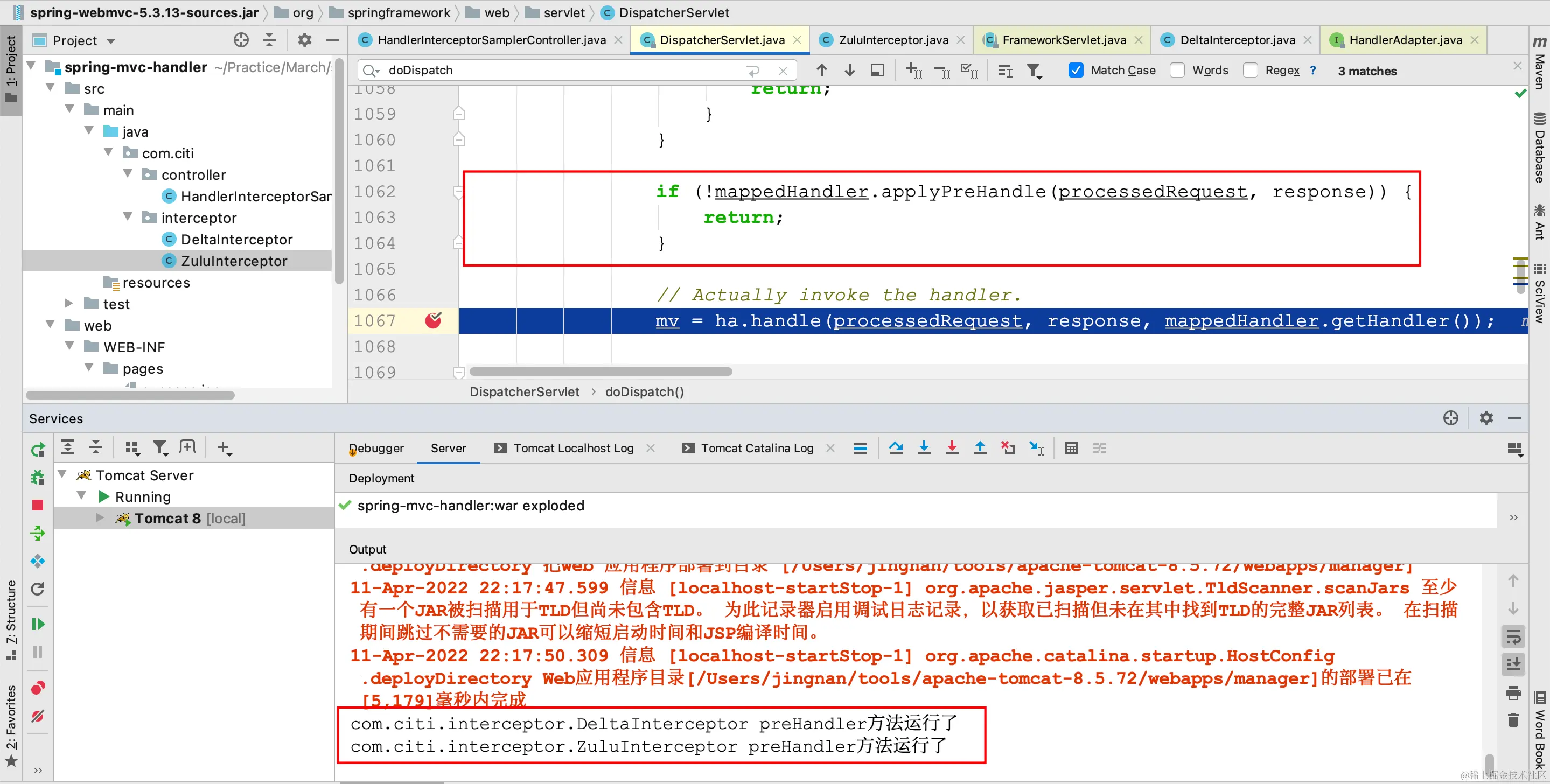This screenshot has width=1550, height=784.
Task: Stop the Tomcat server red square
Action: coord(37,505)
